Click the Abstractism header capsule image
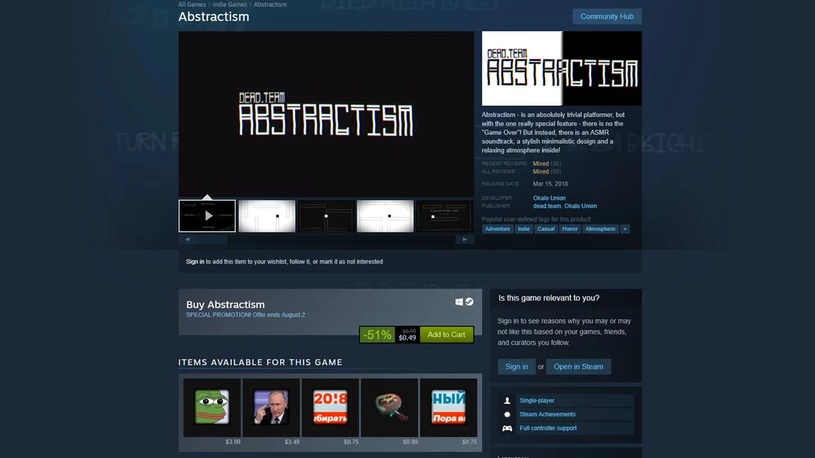The image size is (815, 458). (x=561, y=69)
